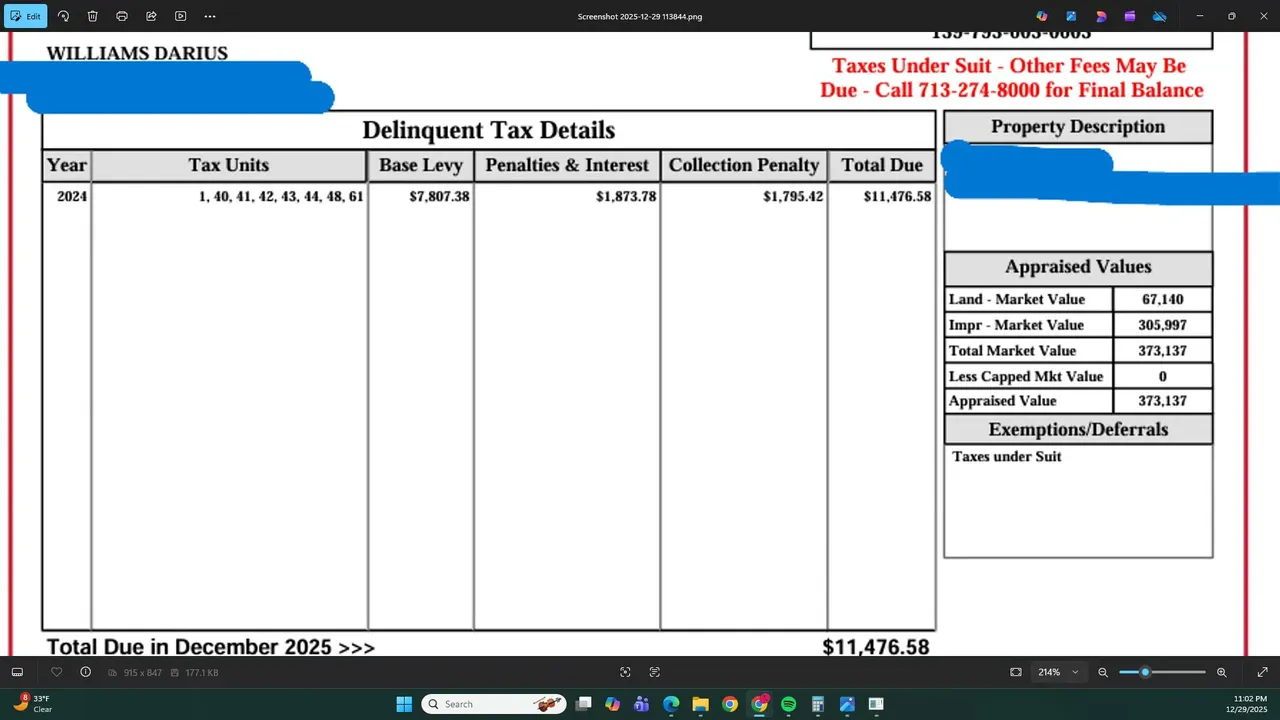1280x720 pixels.
Task: Open file info with the info icon
Action: click(x=85, y=672)
